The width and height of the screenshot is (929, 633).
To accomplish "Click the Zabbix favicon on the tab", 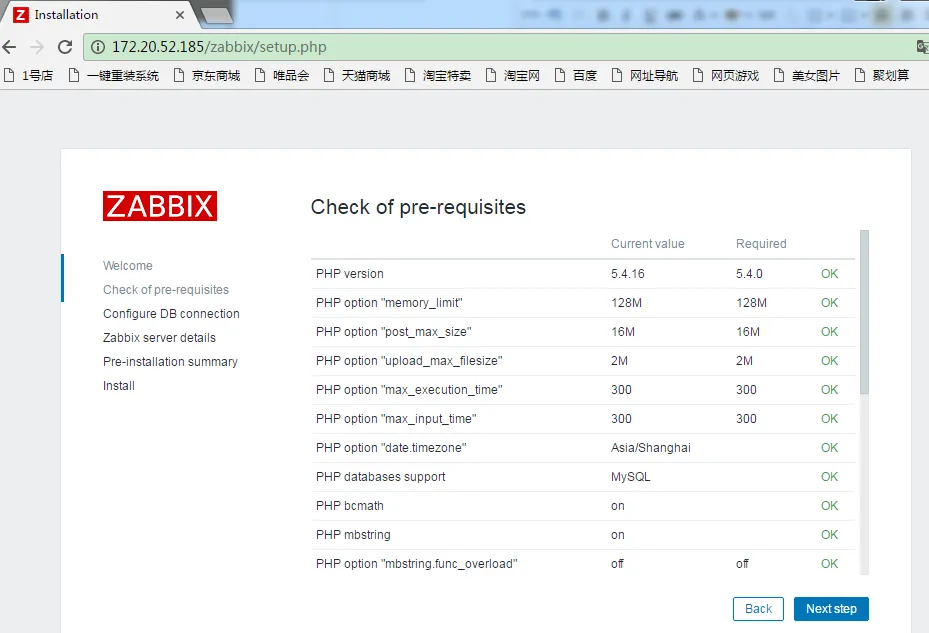I will click(x=21, y=15).
